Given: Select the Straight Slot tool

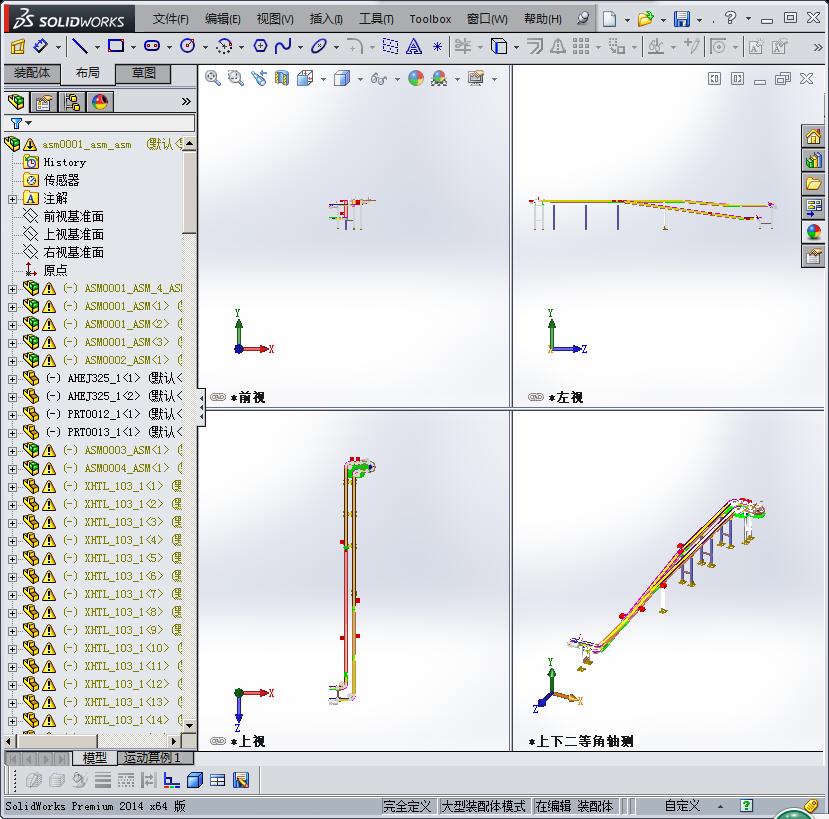Looking at the screenshot, I should [x=152, y=47].
